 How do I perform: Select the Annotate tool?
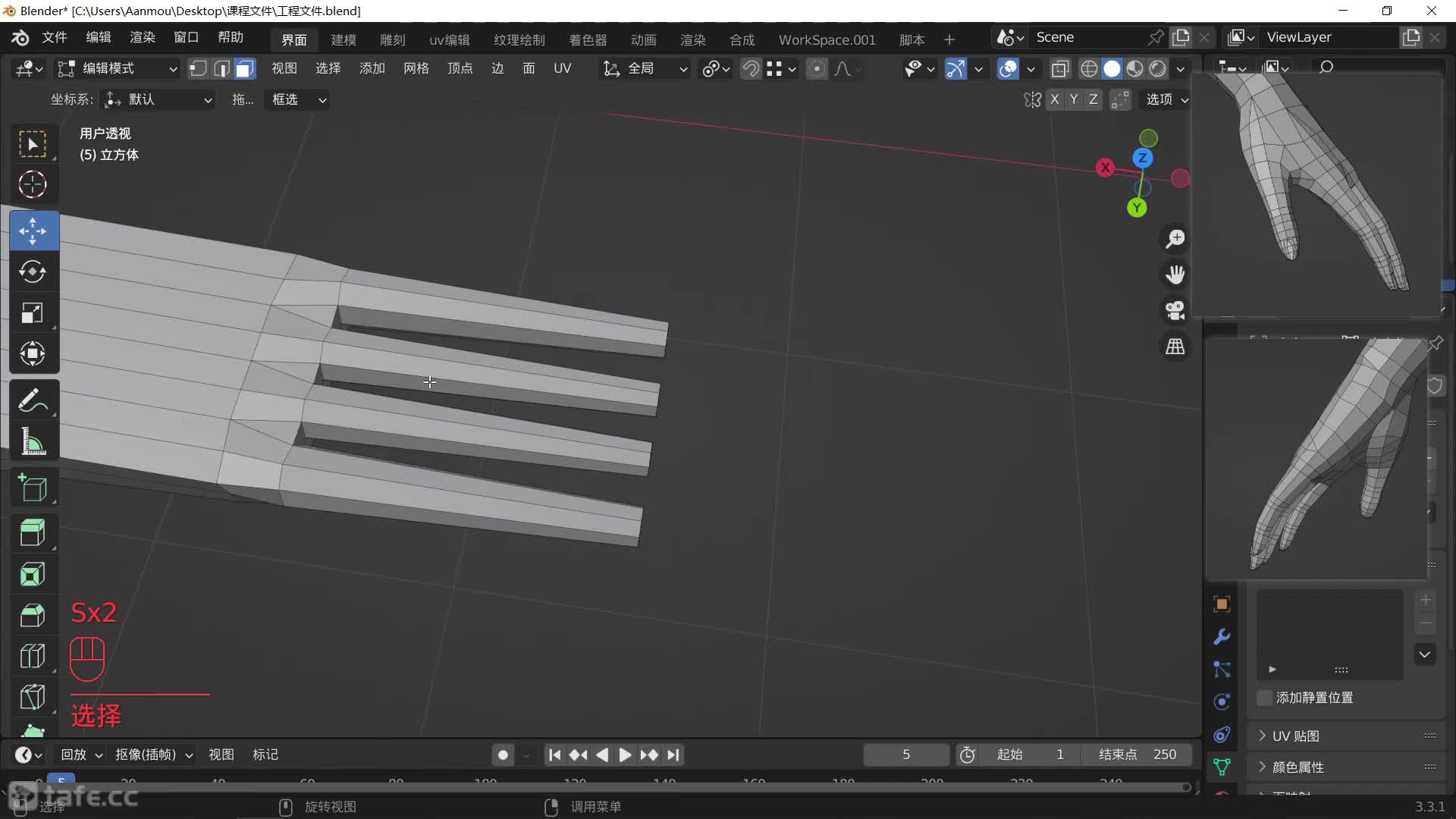click(x=33, y=400)
